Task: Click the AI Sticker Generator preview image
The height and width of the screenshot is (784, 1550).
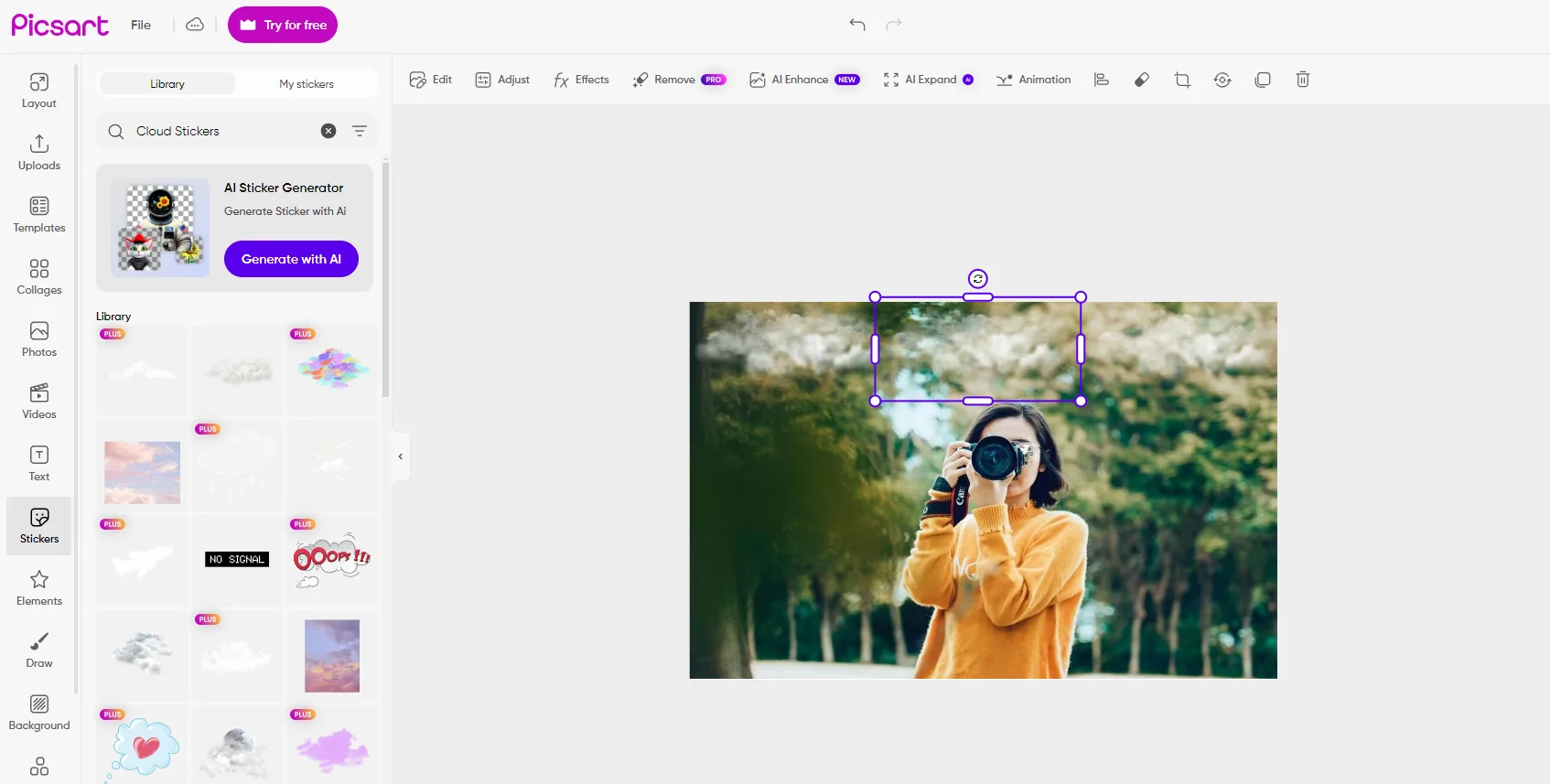Action: 160,228
